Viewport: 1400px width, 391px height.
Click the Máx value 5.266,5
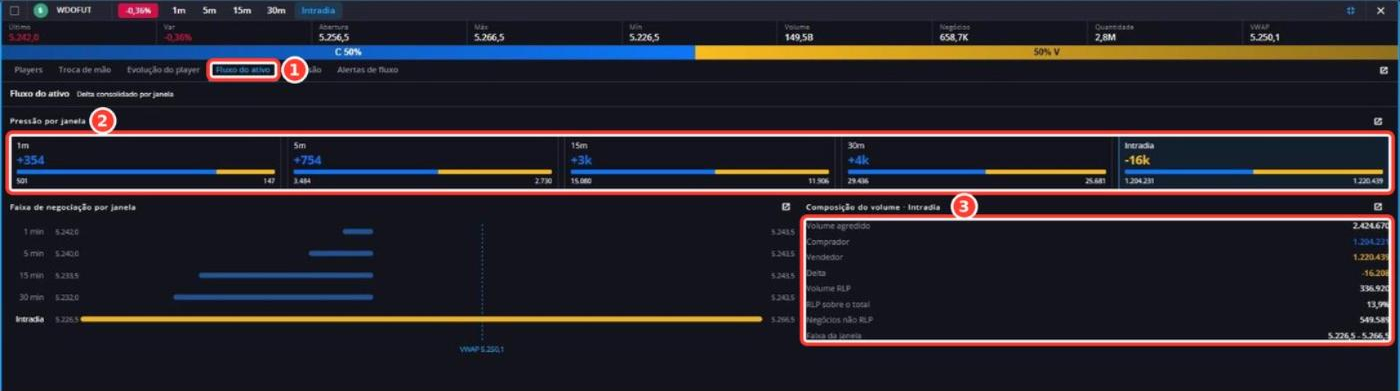489,37
